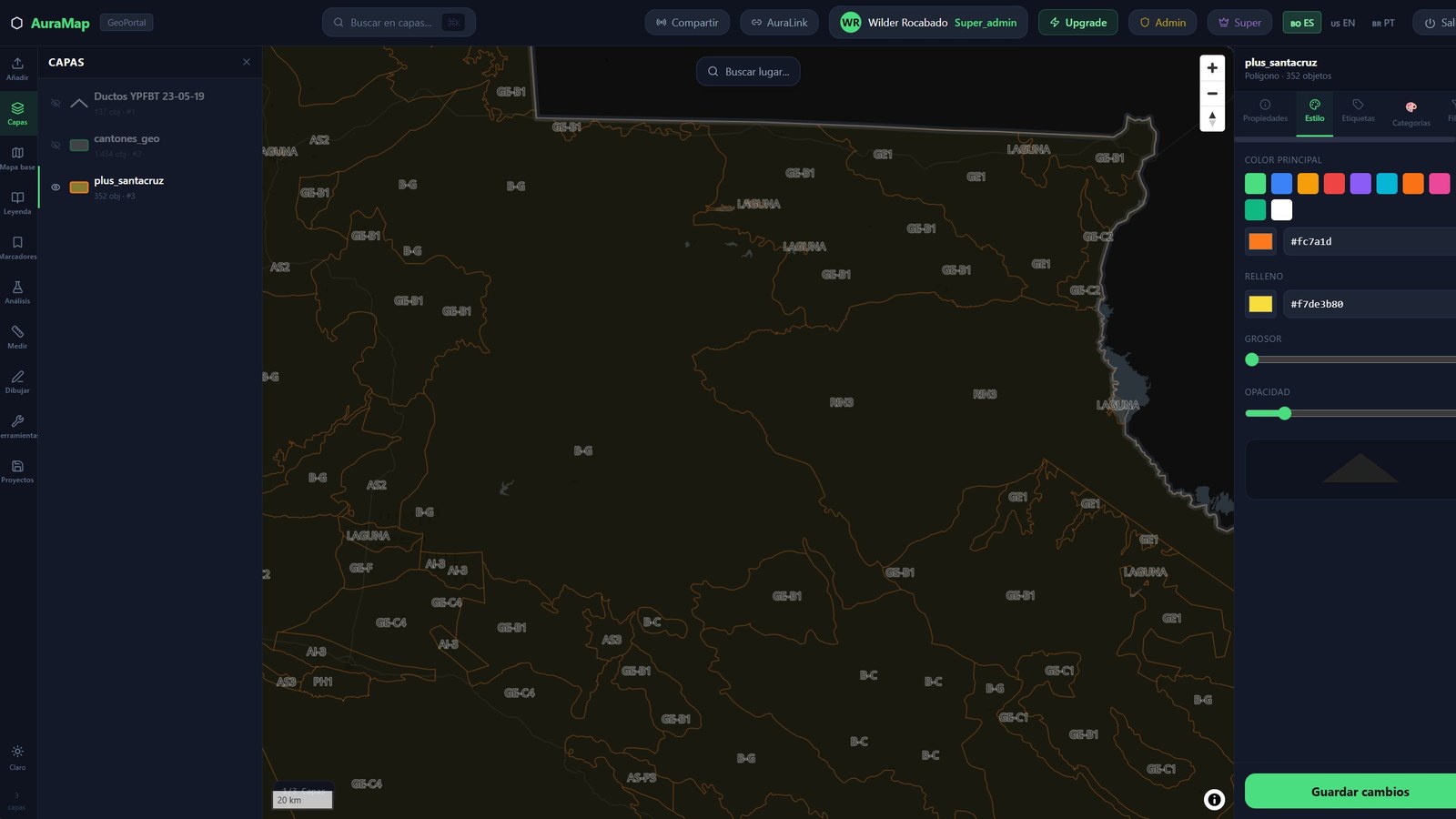Image resolution: width=1456 pixels, height=819 pixels.
Task: Open the Marcadores bookmarks icon
Action: tap(17, 247)
